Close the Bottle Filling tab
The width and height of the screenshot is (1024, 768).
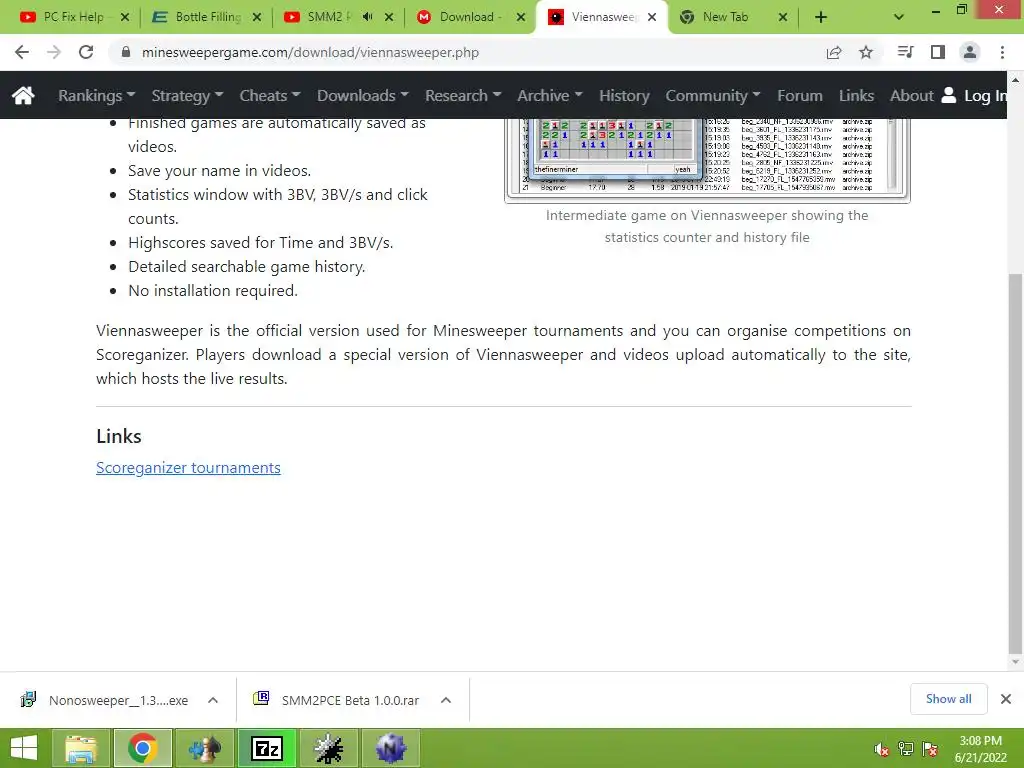(257, 18)
